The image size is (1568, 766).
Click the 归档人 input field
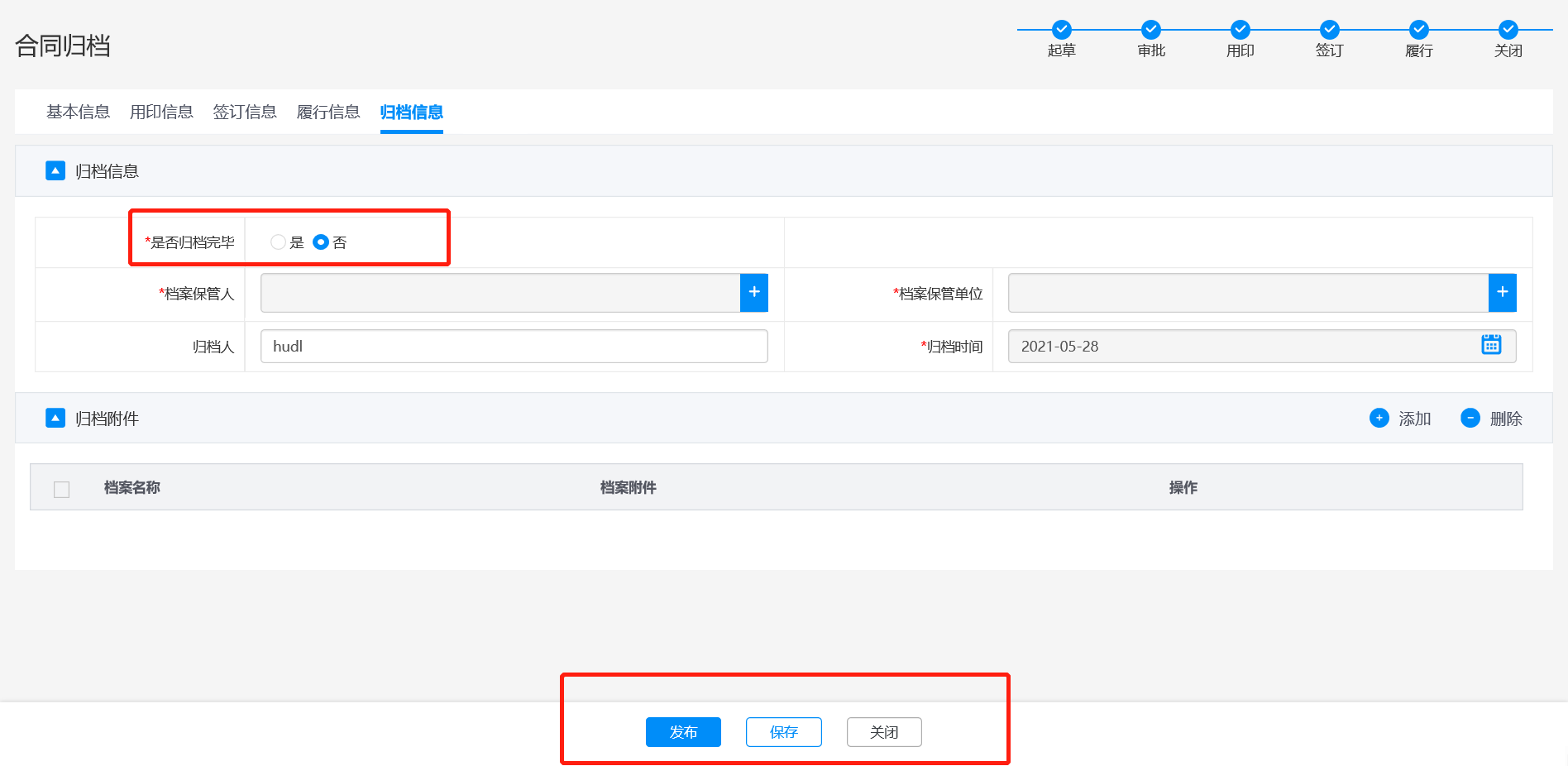click(x=514, y=347)
